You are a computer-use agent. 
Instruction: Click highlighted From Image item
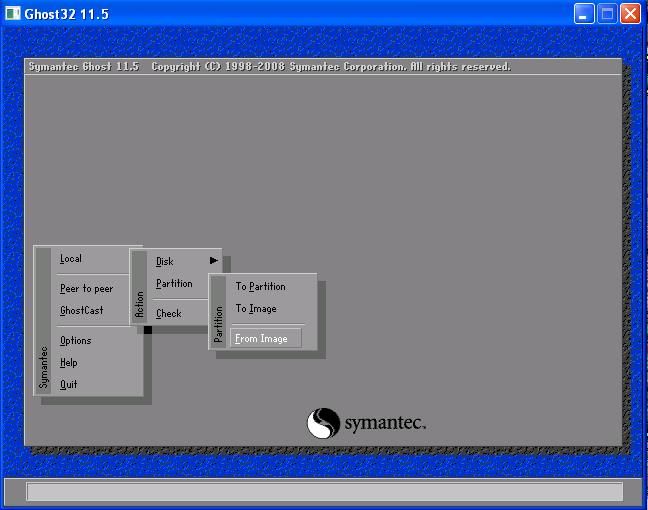265,338
